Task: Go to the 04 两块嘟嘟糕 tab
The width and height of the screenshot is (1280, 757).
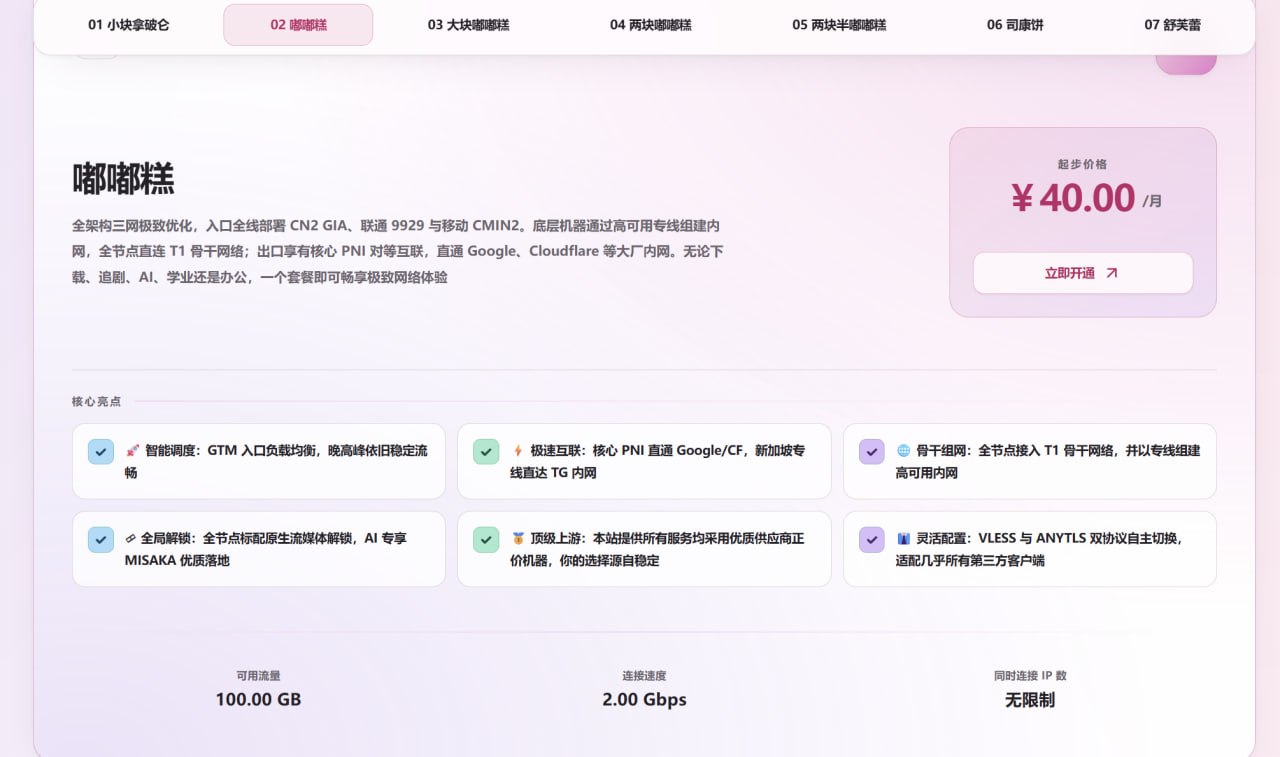Action: [x=650, y=25]
